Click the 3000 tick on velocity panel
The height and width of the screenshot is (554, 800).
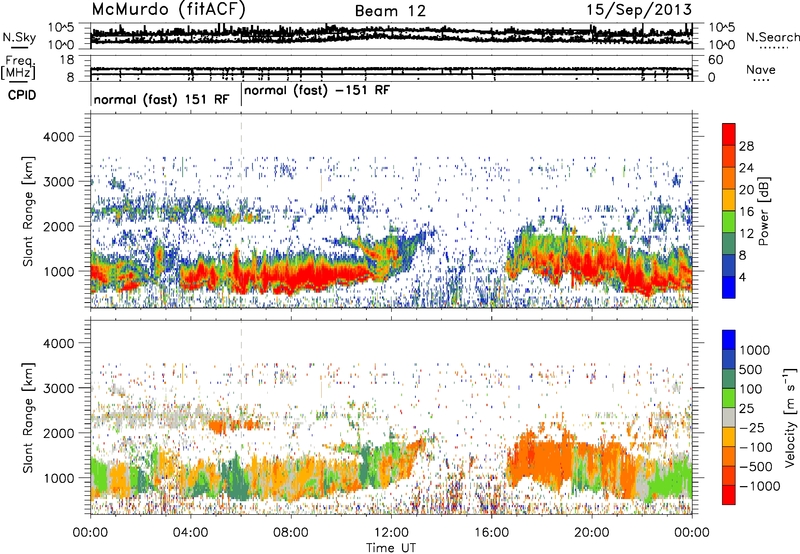click(58, 388)
